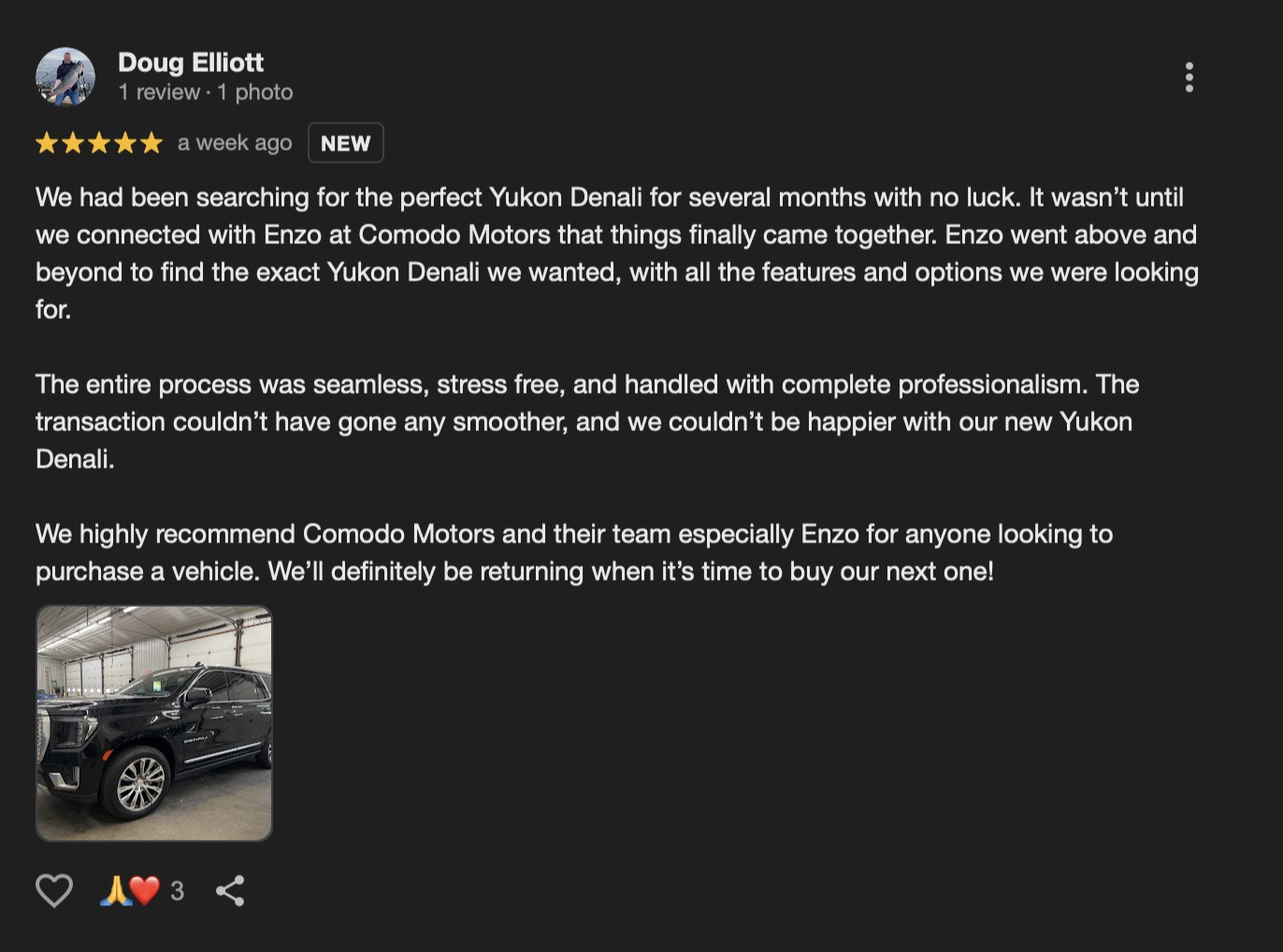Click the fourth gold rating star
This screenshot has width=1283, height=952.
pyautogui.click(x=124, y=143)
